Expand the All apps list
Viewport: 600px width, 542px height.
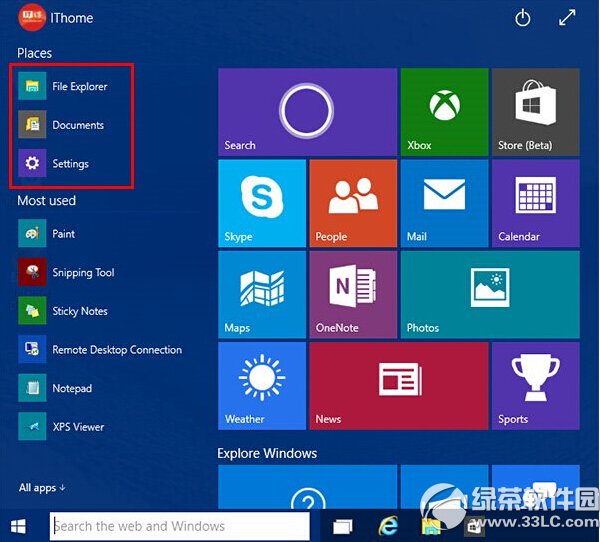pos(42,488)
